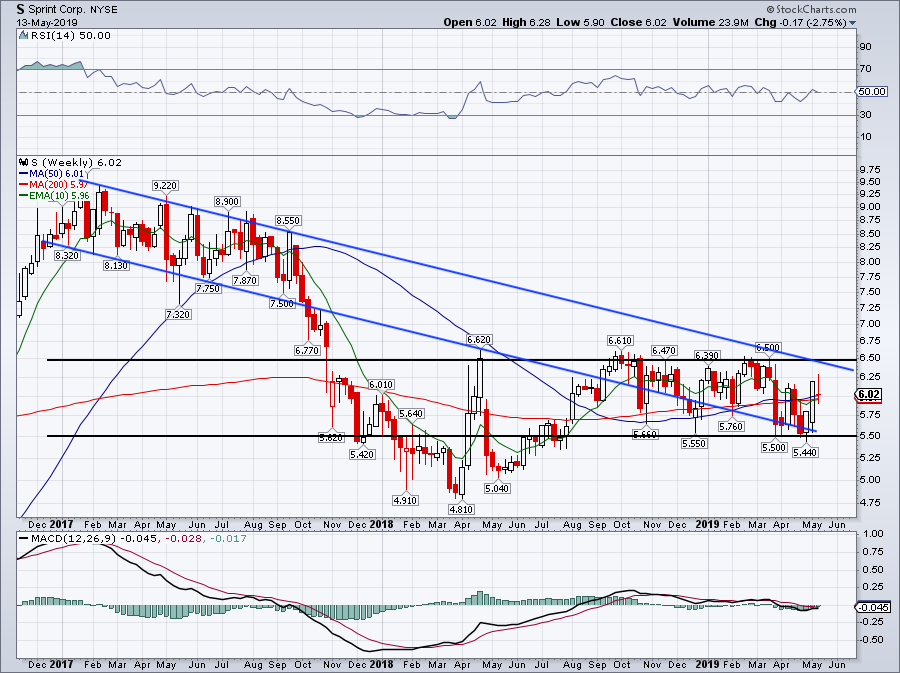Click the 4.910 low price label
The width and height of the screenshot is (900, 673).
tap(405, 500)
